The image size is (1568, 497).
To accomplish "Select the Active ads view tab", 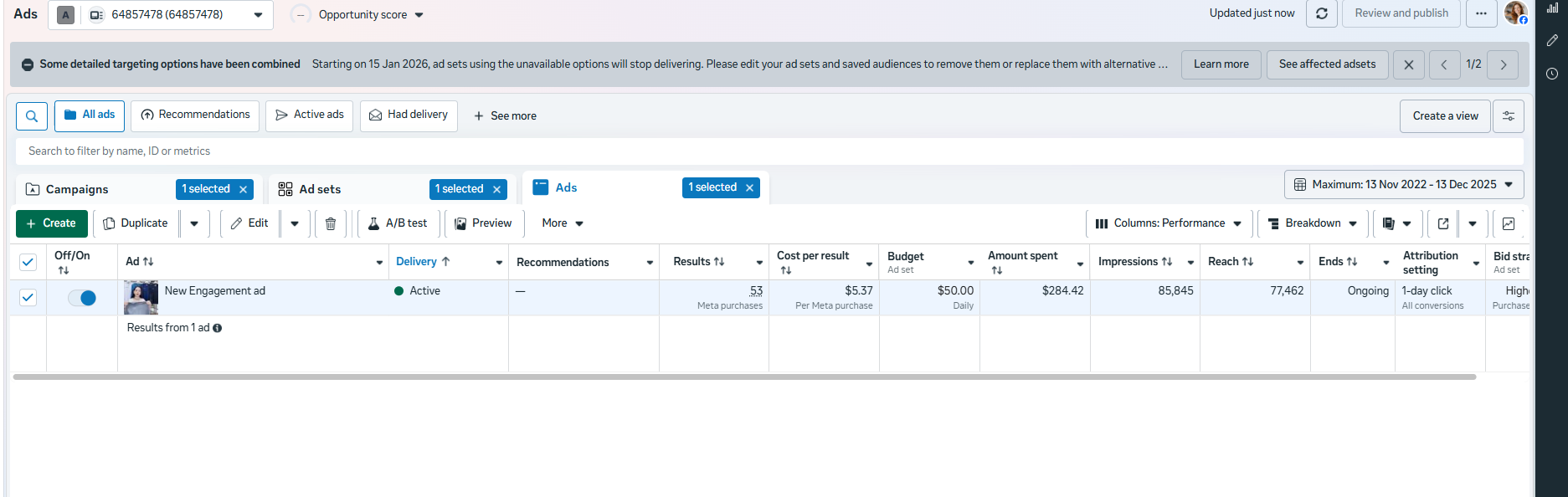I will (310, 115).
